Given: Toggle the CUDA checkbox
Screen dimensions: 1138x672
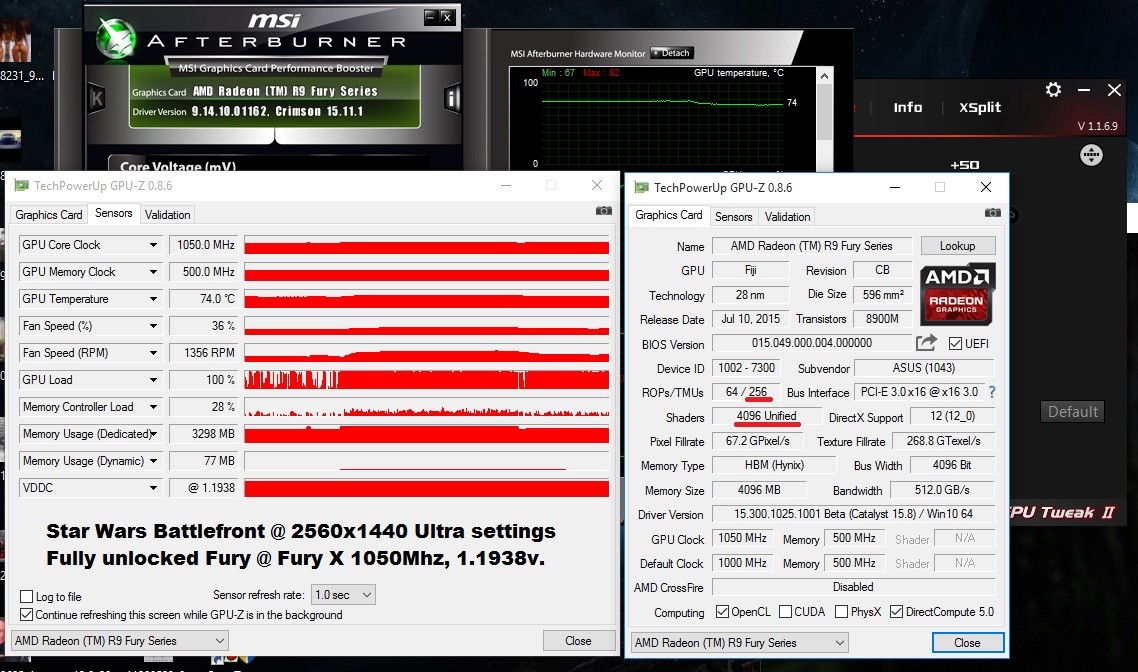Looking at the screenshot, I should coord(785,612).
